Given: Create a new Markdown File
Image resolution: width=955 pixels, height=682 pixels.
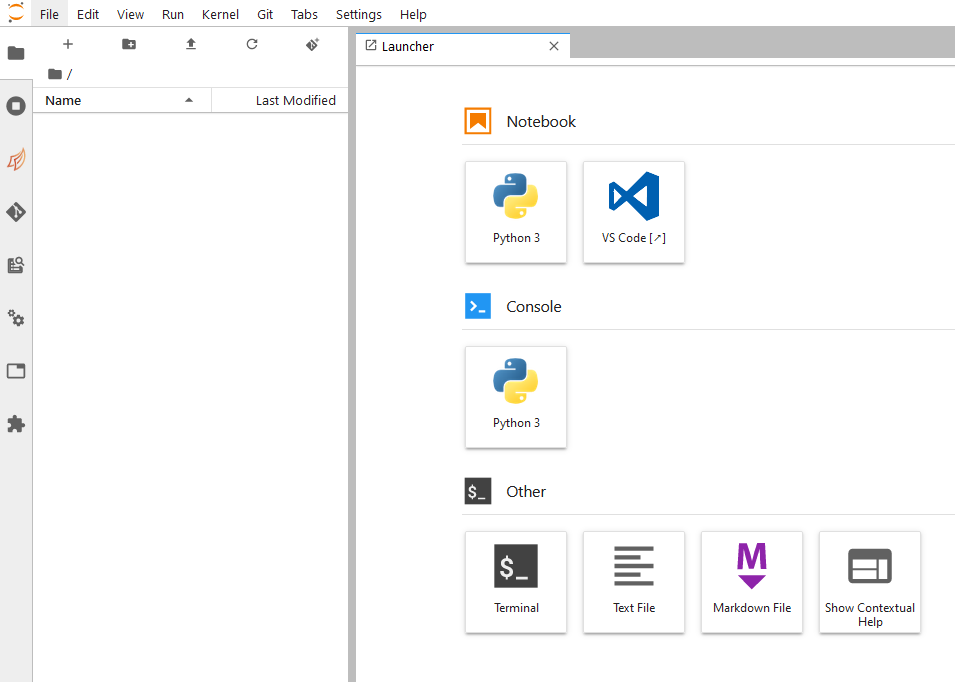Looking at the screenshot, I should click(x=752, y=583).
